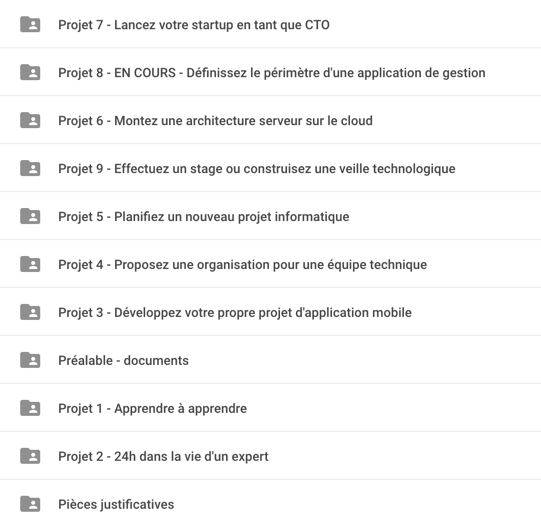The image size is (541, 525).
Task: Open Projet 7 - Lancez votre startup folder
Action: click(194, 25)
